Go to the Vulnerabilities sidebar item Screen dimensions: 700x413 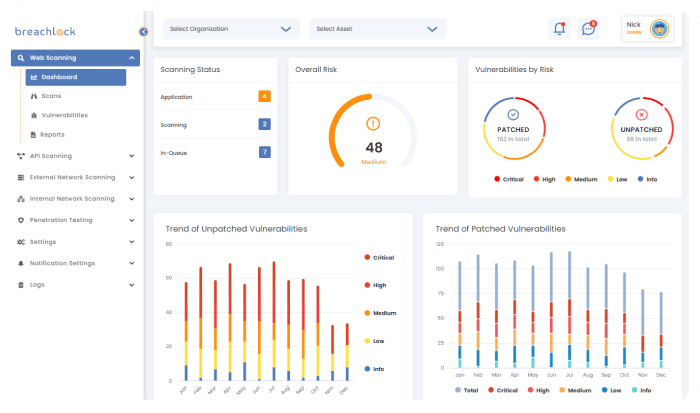point(64,115)
